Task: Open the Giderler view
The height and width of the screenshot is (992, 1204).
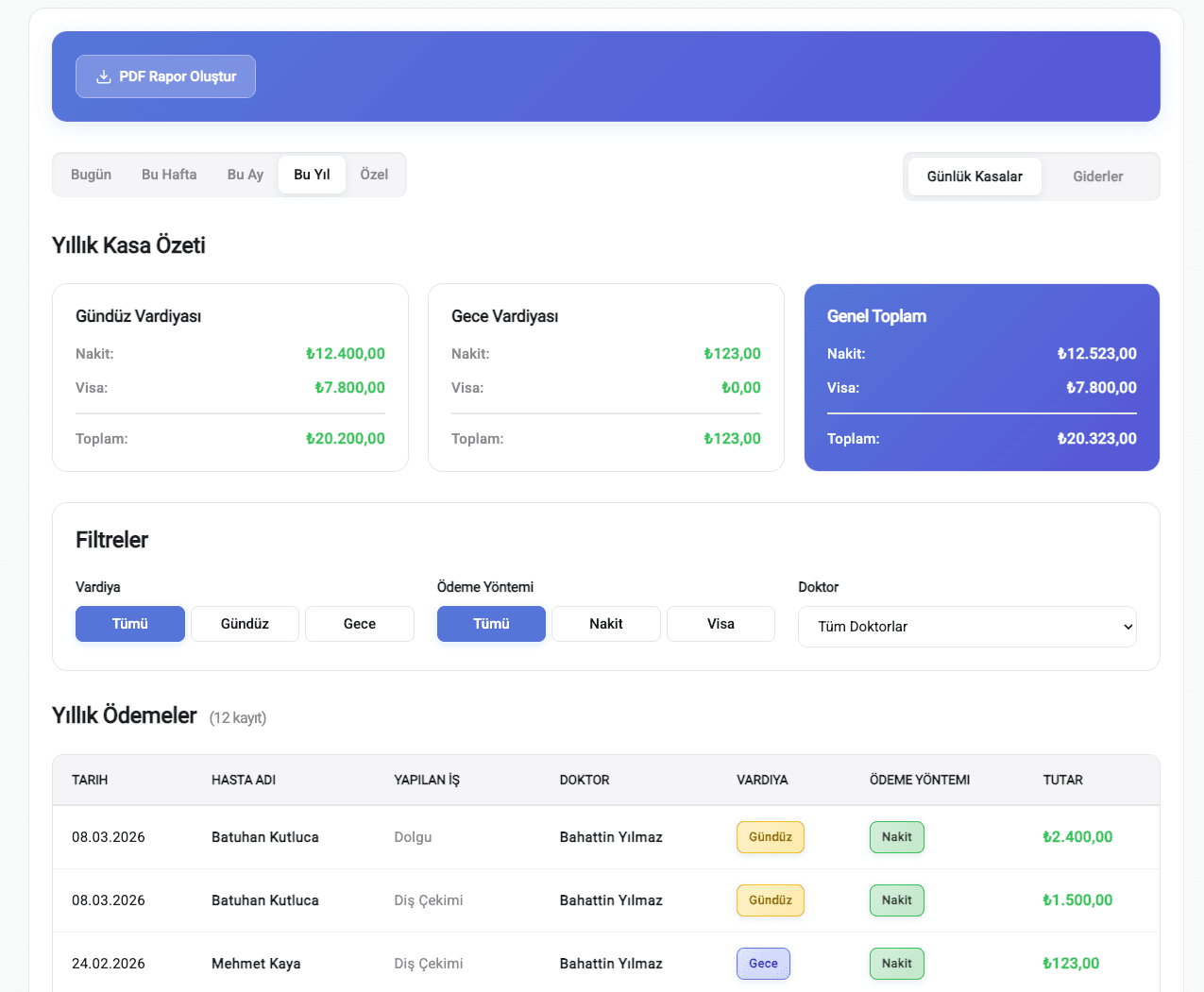Action: (1098, 177)
